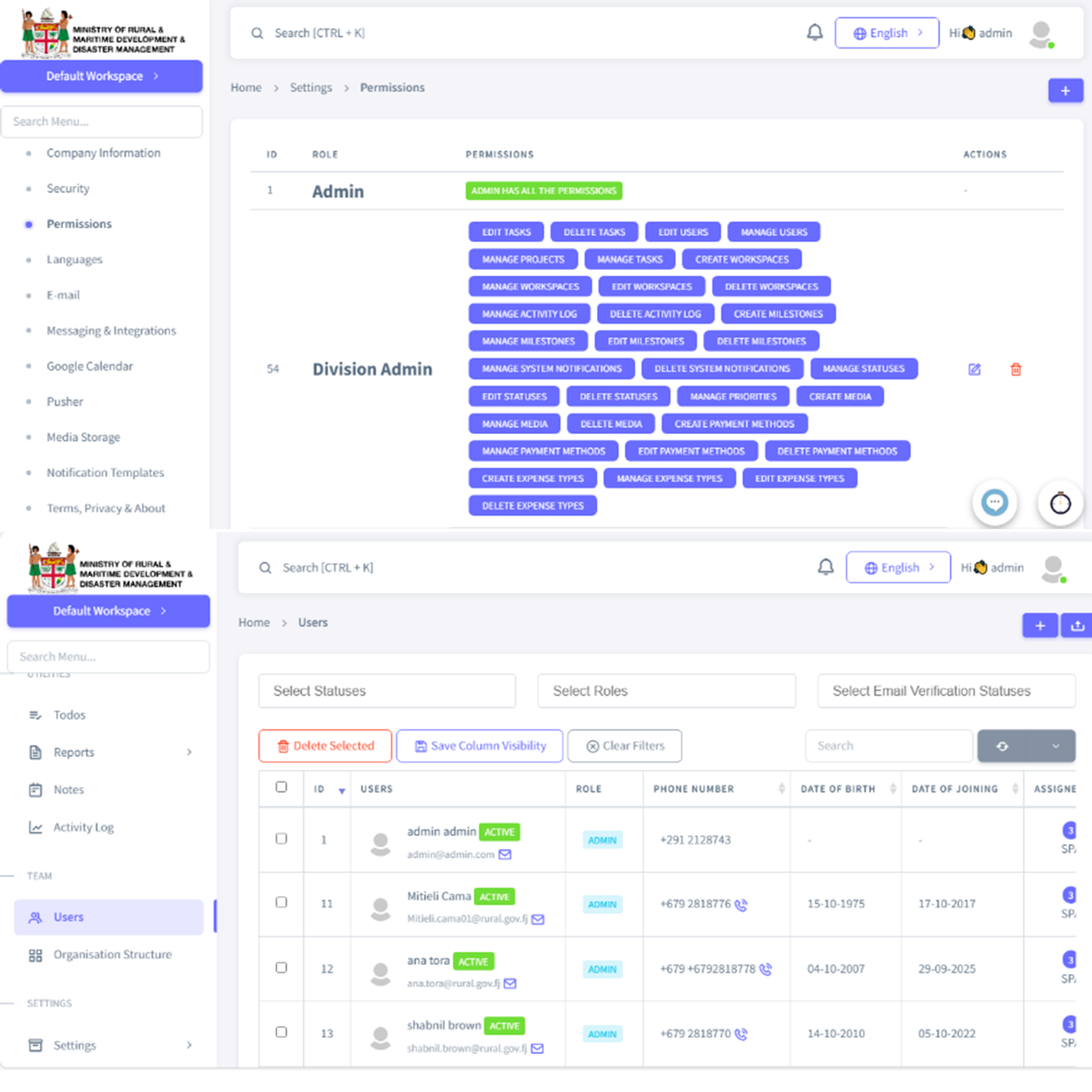
Task: Click the DELETE EXPENSE TYPES permission badge
Action: [x=532, y=506]
